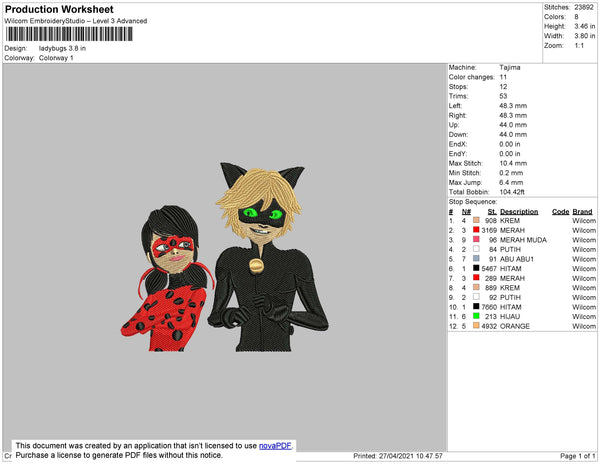Image resolution: width=600 pixels, height=464 pixels.
Task: Click the 'MERAH MUDA' description
Action: point(523,240)
